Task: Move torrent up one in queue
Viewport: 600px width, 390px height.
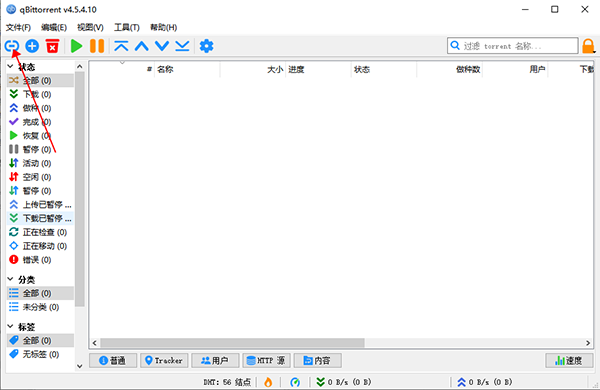Action: click(142, 46)
